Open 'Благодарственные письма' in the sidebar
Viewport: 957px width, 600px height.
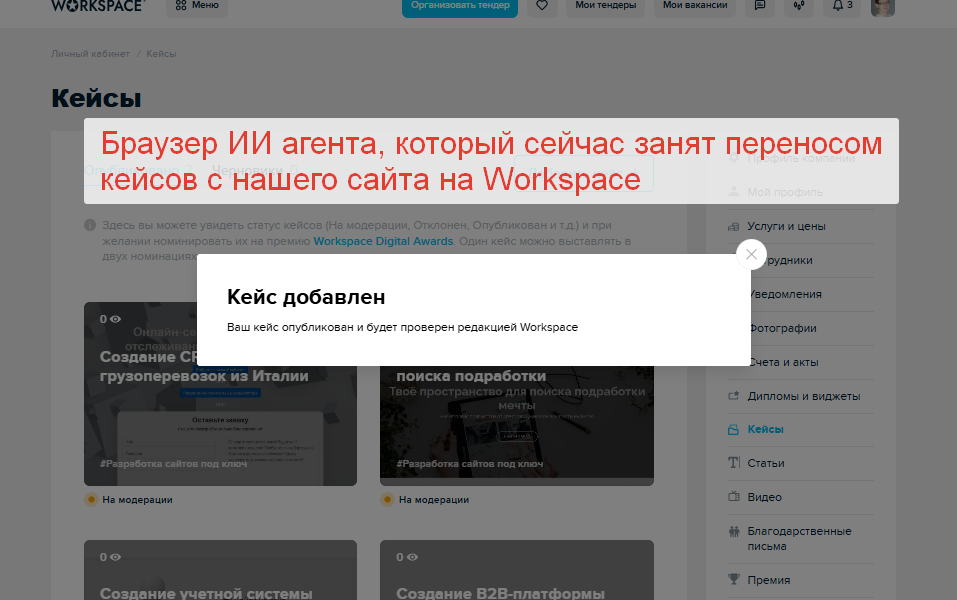800,539
